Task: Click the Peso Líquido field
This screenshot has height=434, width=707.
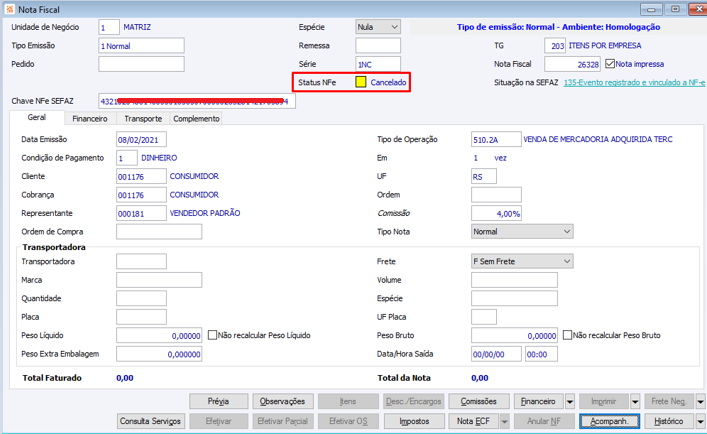Action: pos(159,335)
